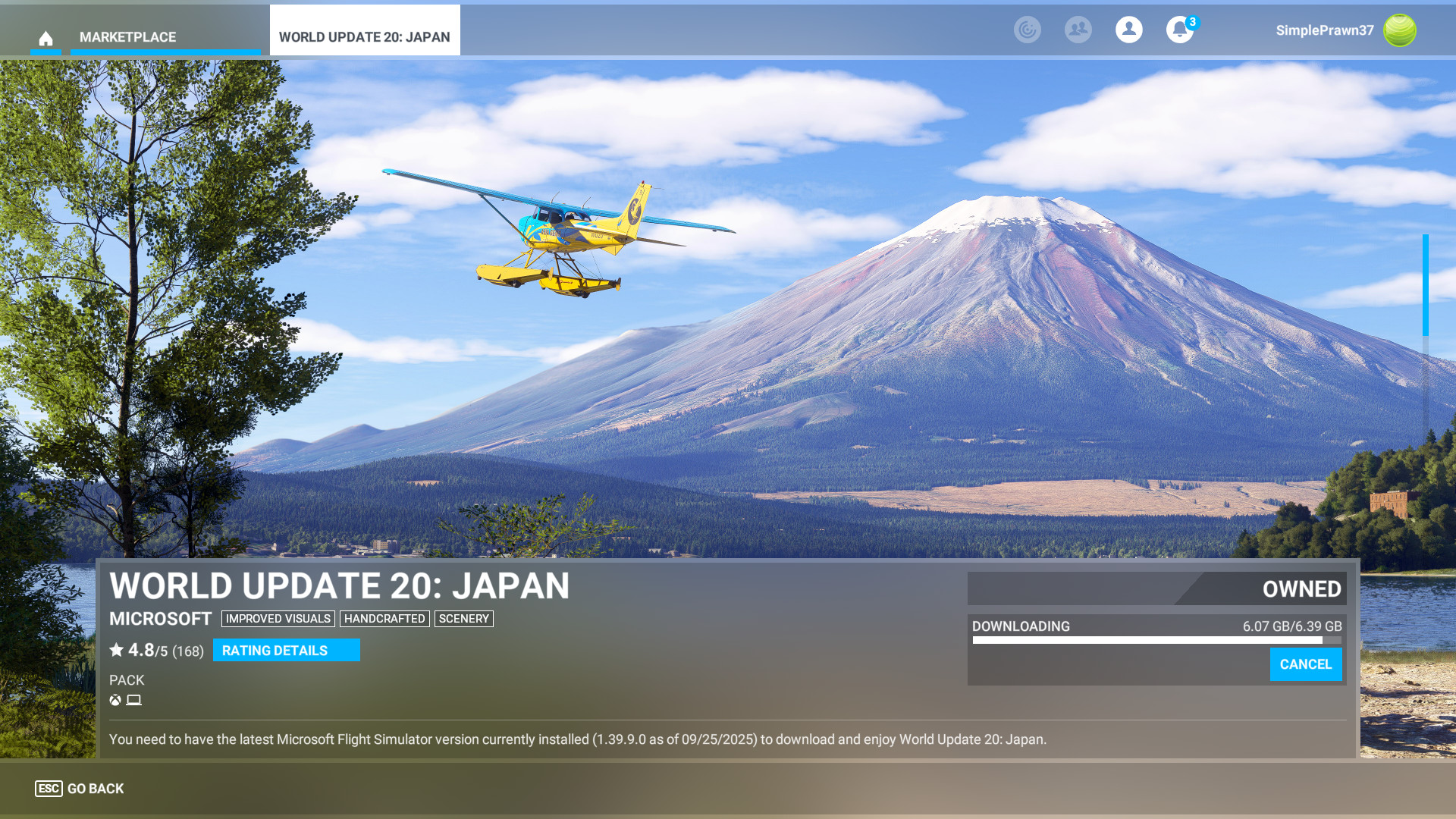Click the blue vertical scrollbar handle
The image size is (1456, 819).
[x=1425, y=285]
